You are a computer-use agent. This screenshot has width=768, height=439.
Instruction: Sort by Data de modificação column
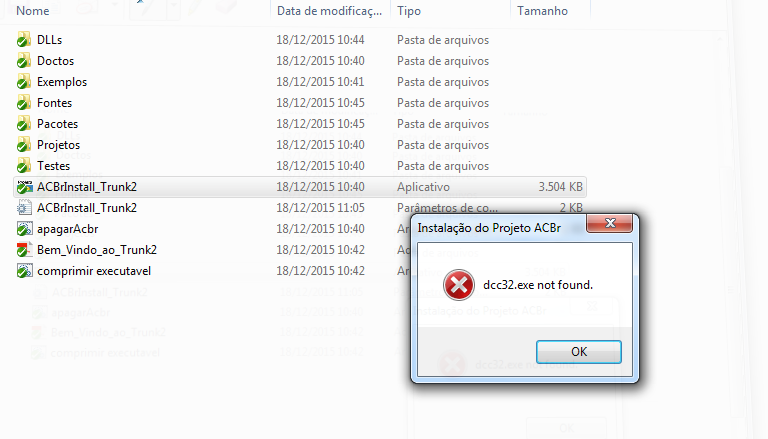[x=329, y=11]
